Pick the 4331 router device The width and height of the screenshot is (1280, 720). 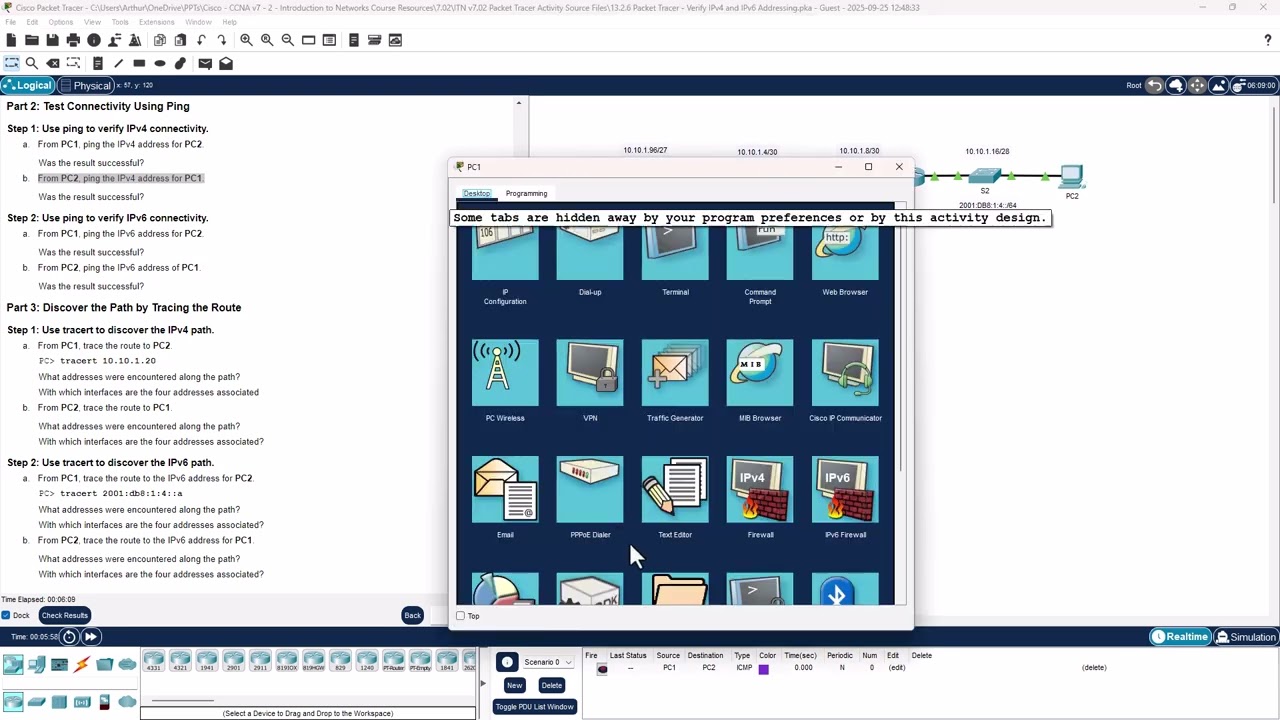tap(154, 661)
